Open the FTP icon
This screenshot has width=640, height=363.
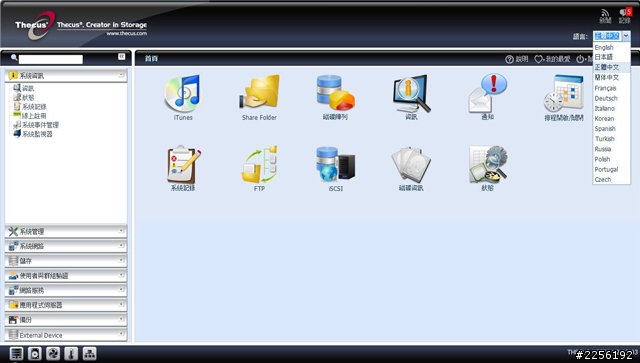pos(259,165)
